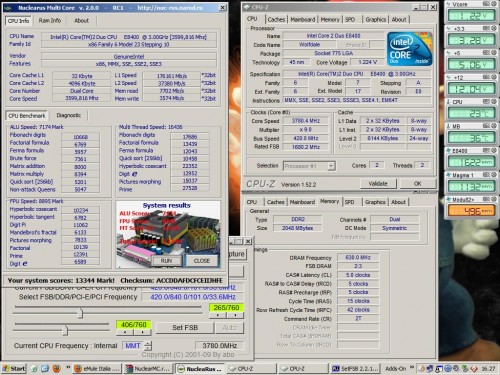Image resolution: width=500 pixels, height=375 pixels.
Task: Click the settings grid icon on +12 gadget
Action: [487, 77]
